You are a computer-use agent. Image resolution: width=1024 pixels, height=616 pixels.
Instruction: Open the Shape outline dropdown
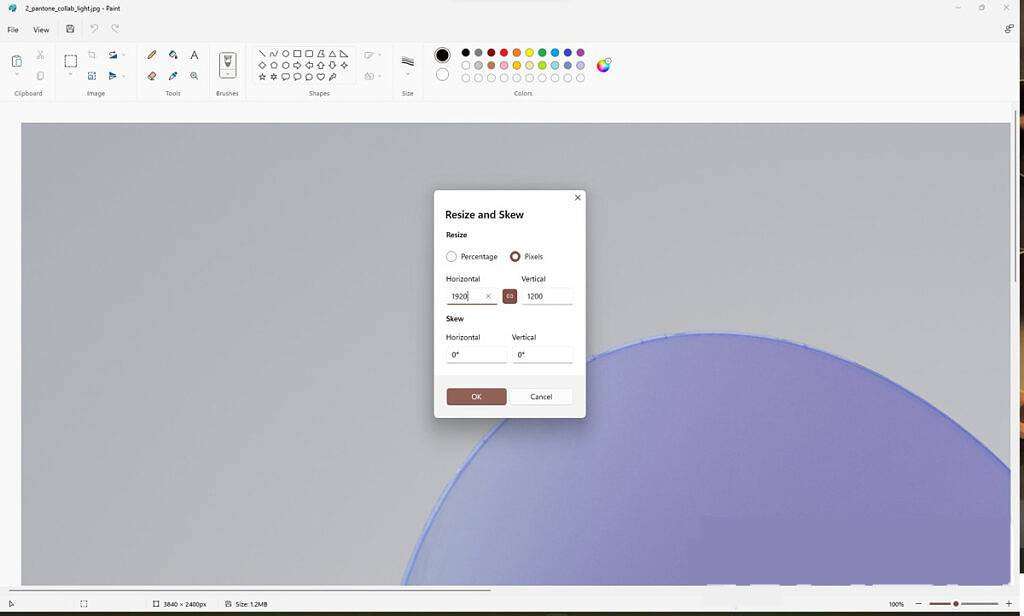click(372, 55)
